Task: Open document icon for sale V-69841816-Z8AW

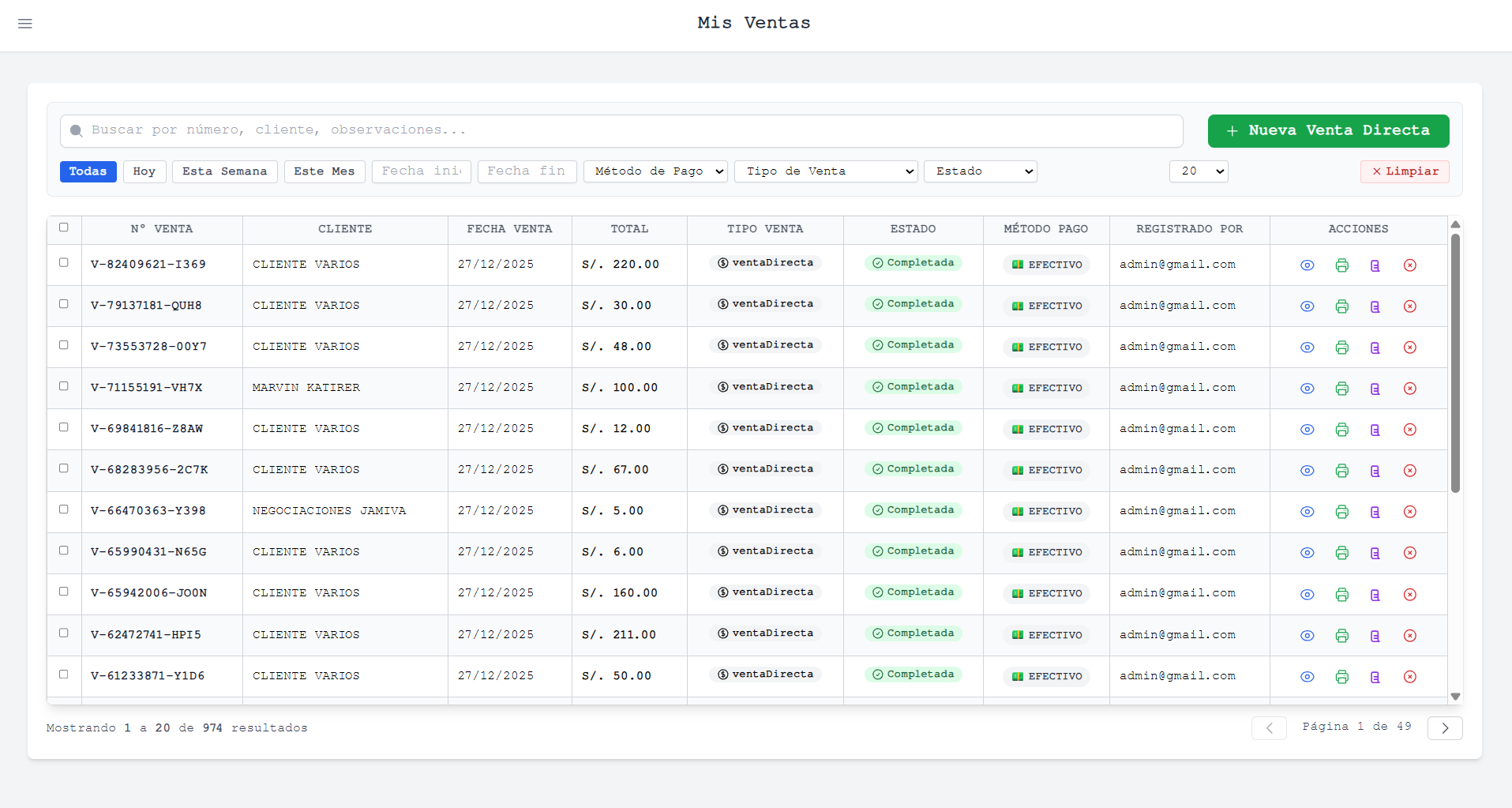Action: coord(1375,430)
